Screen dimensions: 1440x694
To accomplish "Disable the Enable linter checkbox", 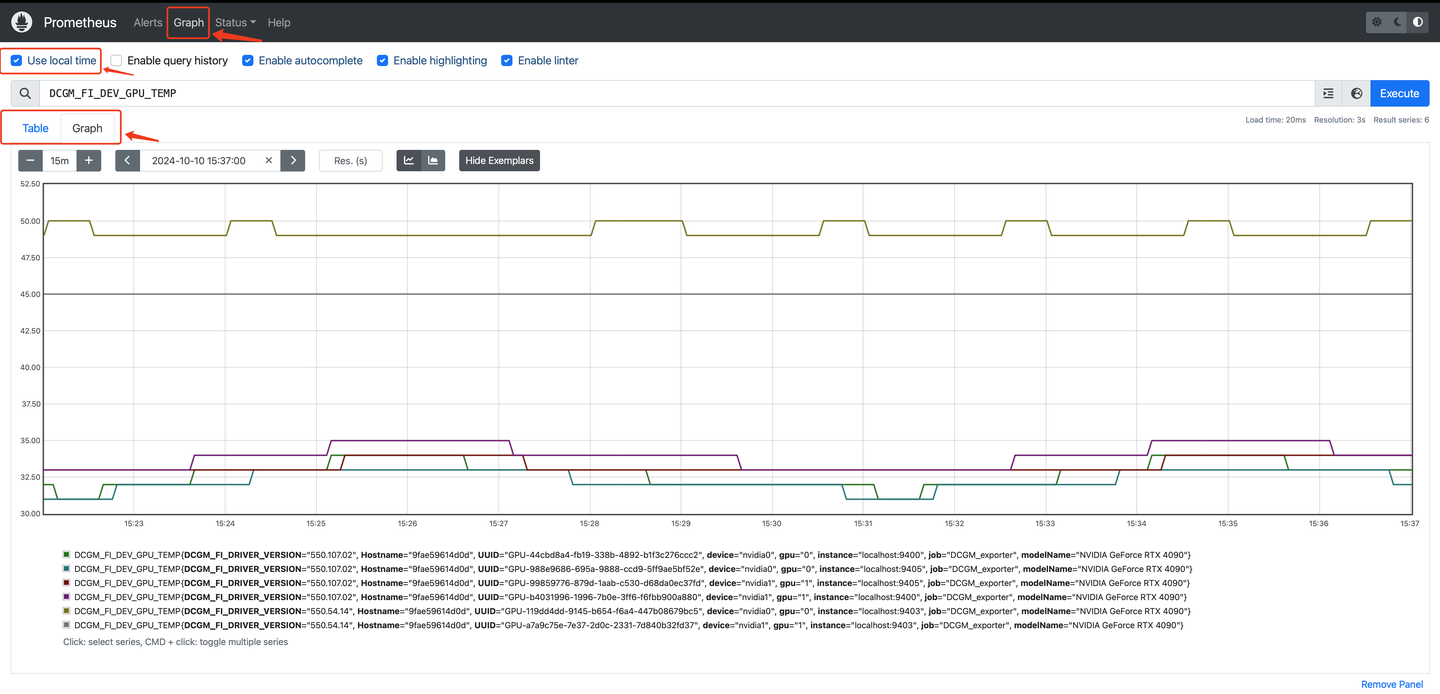I will point(506,60).
